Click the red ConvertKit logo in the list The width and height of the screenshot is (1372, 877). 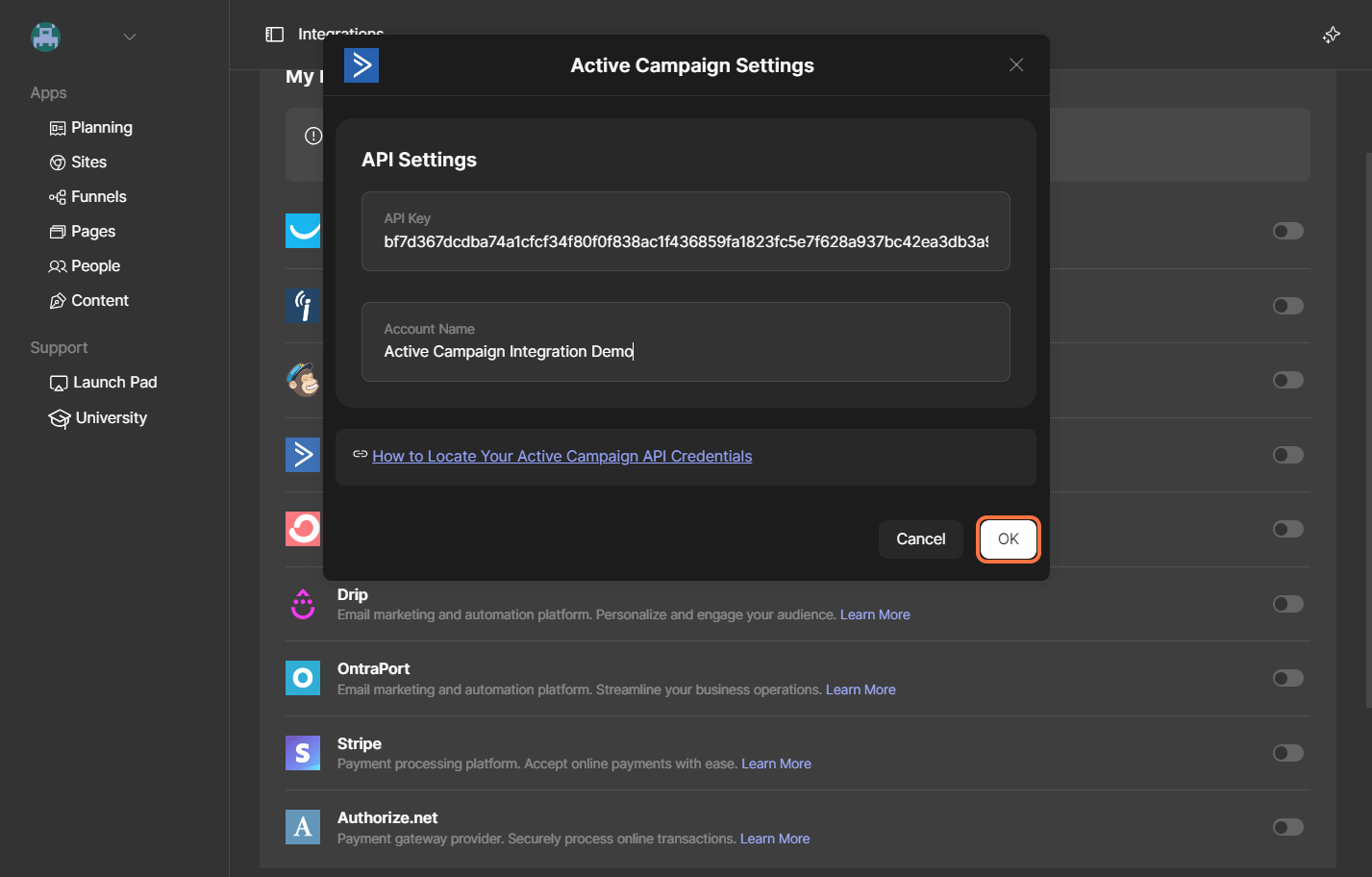pyautogui.click(x=303, y=529)
